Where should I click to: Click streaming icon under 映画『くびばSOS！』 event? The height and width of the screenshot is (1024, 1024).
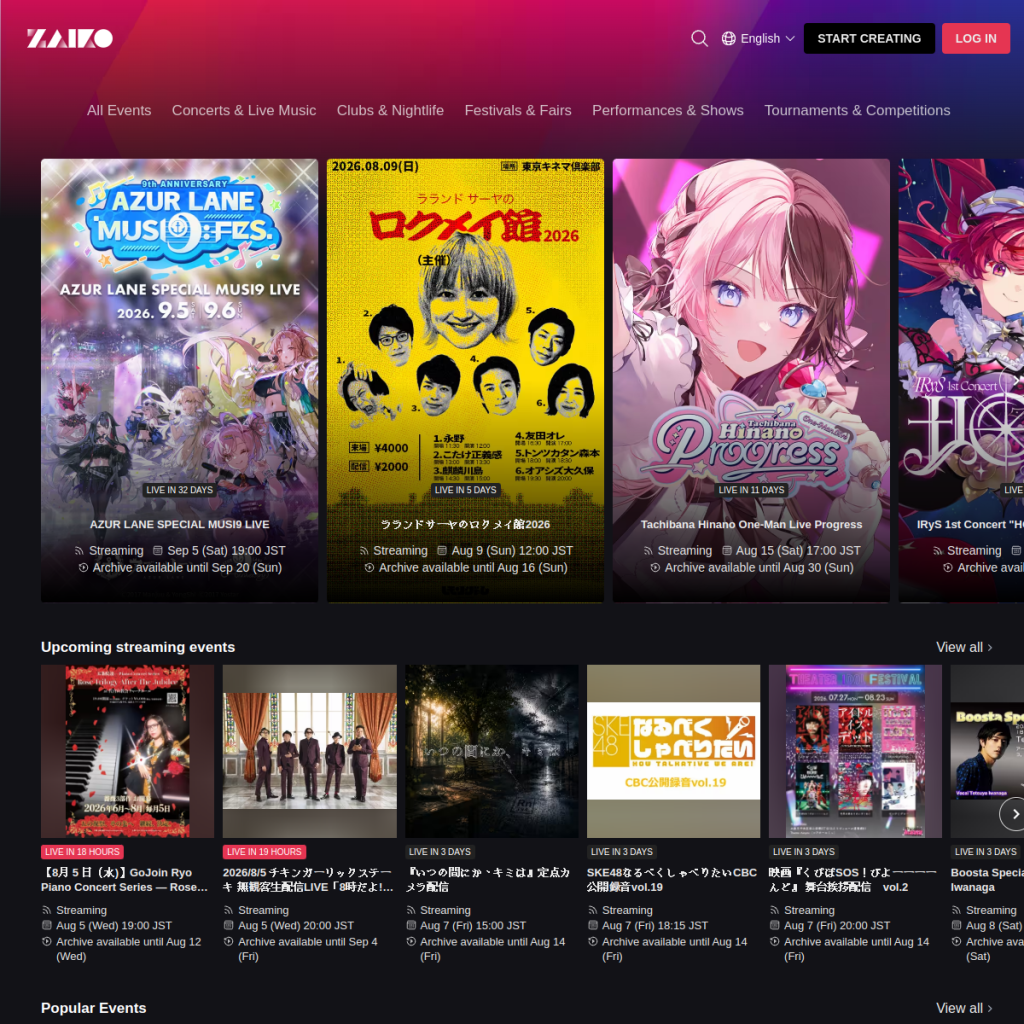coord(775,910)
